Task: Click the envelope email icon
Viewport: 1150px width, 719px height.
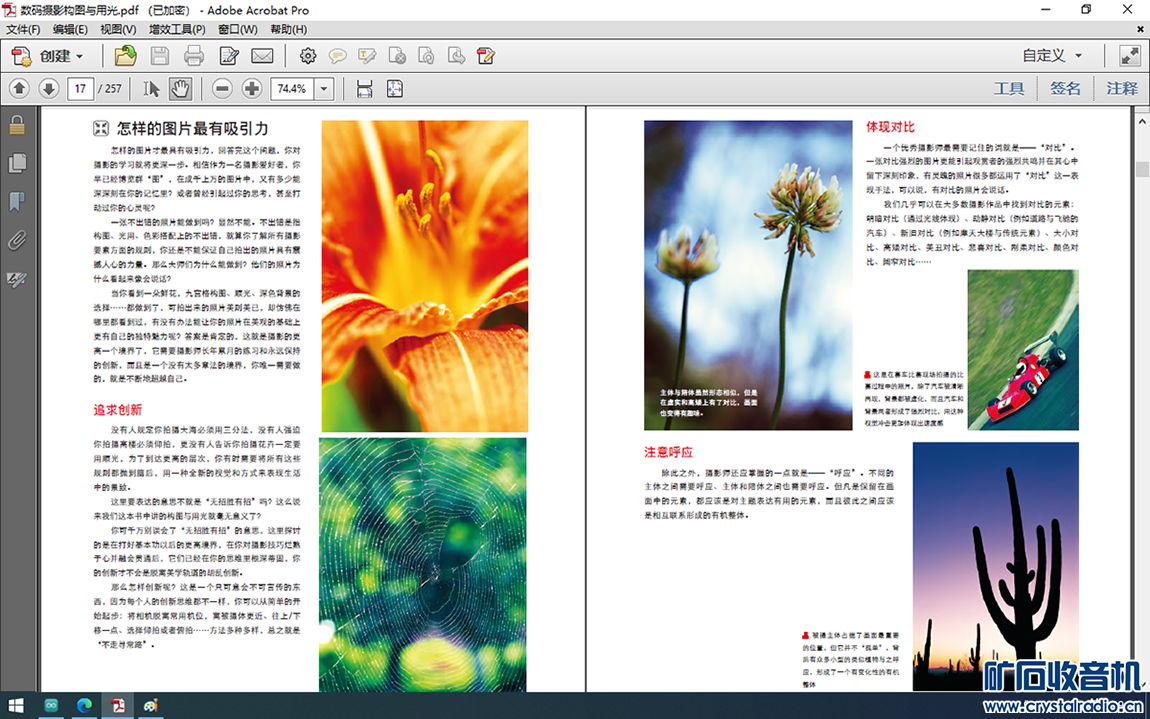Action: tap(262, 56)
